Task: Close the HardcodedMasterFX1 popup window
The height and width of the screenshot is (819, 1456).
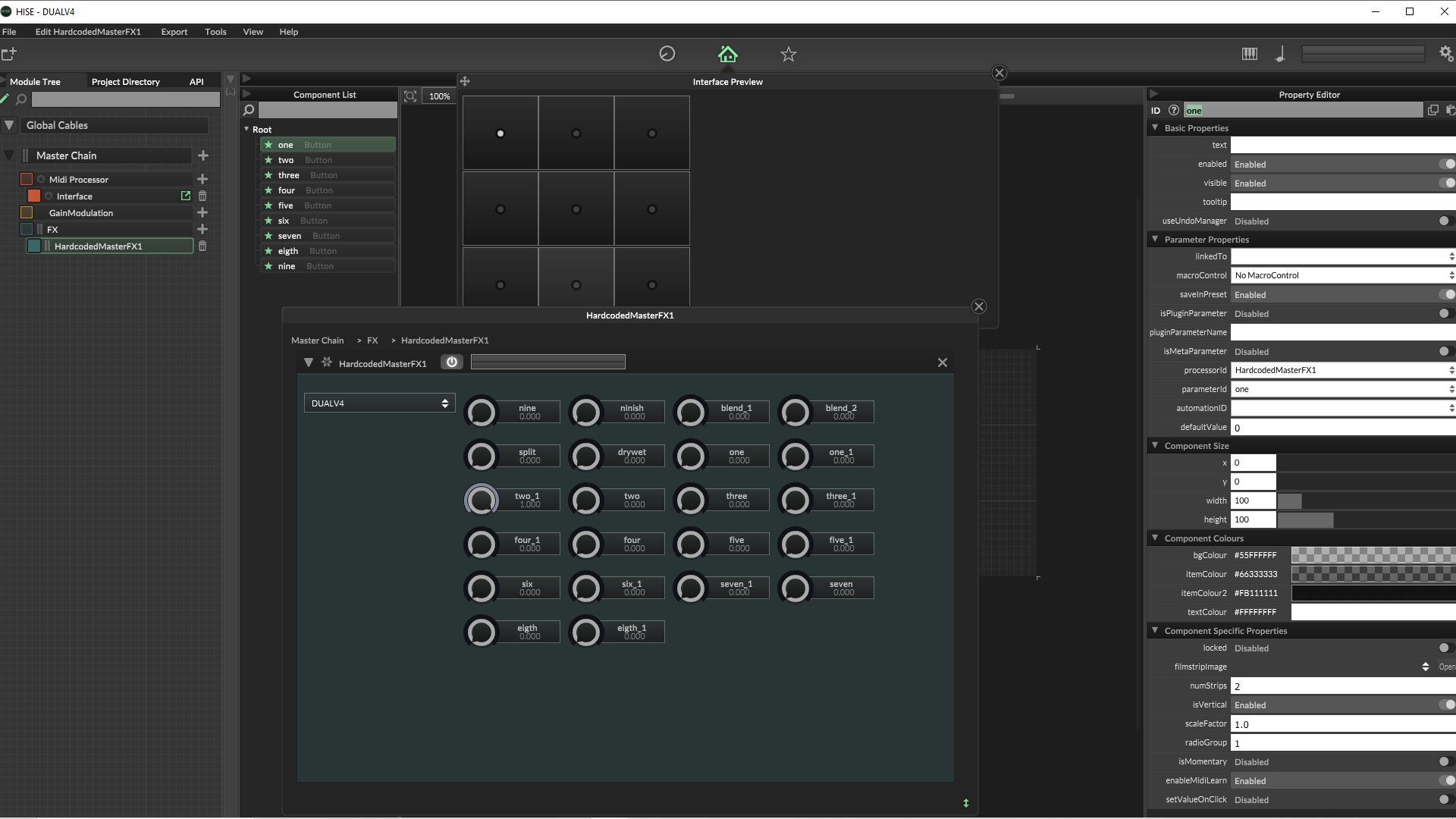Action: coord(979,306)
